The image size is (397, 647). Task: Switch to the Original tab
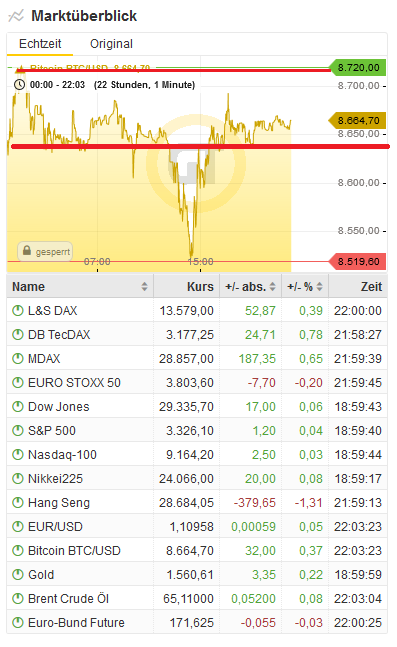coord(111,44)
